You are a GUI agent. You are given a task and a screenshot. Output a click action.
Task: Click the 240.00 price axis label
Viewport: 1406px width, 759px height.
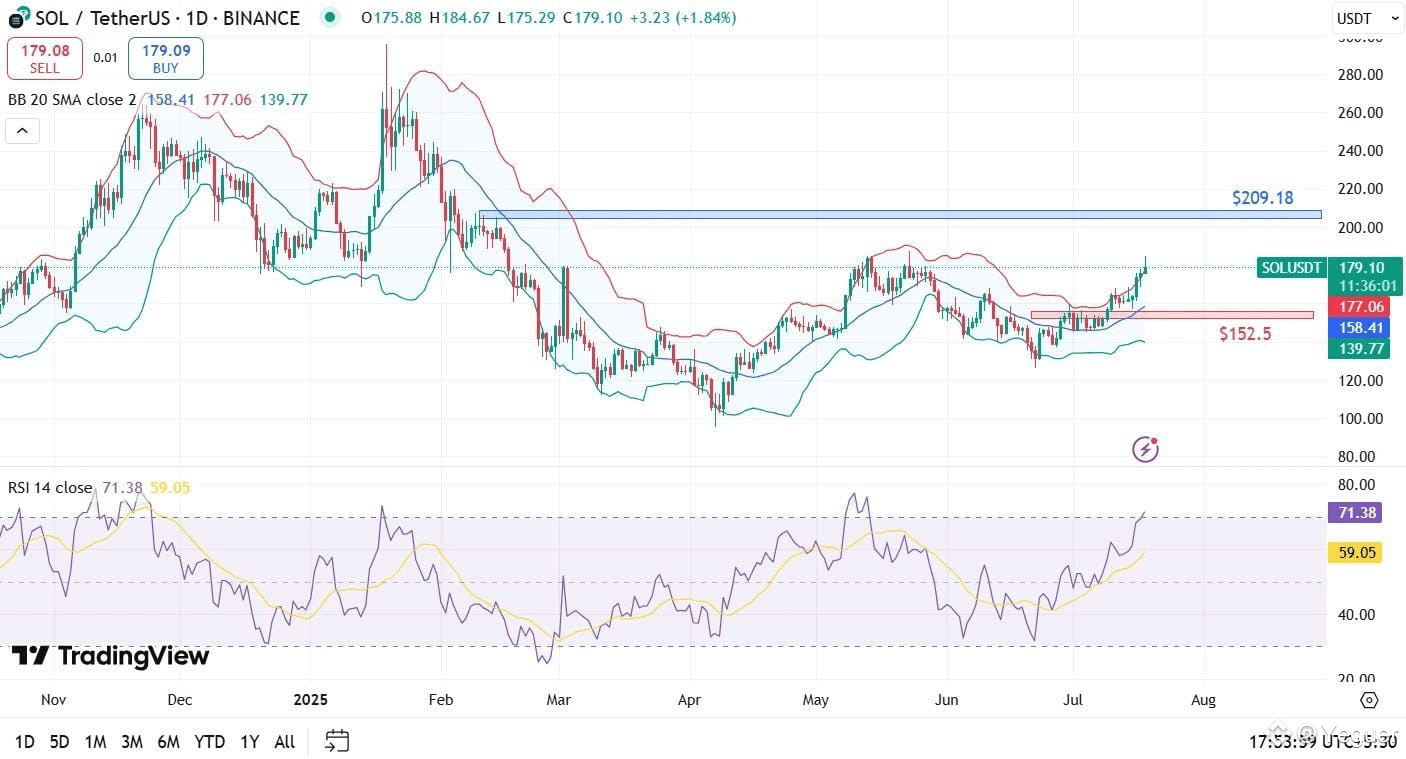pyautogui.click(x=1361, y=151)
